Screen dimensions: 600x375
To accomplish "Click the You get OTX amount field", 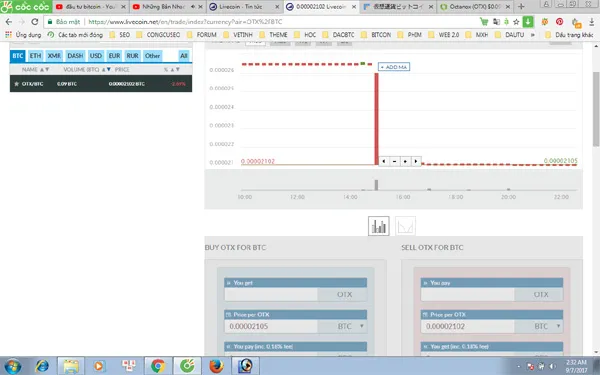I will point(271,294).
